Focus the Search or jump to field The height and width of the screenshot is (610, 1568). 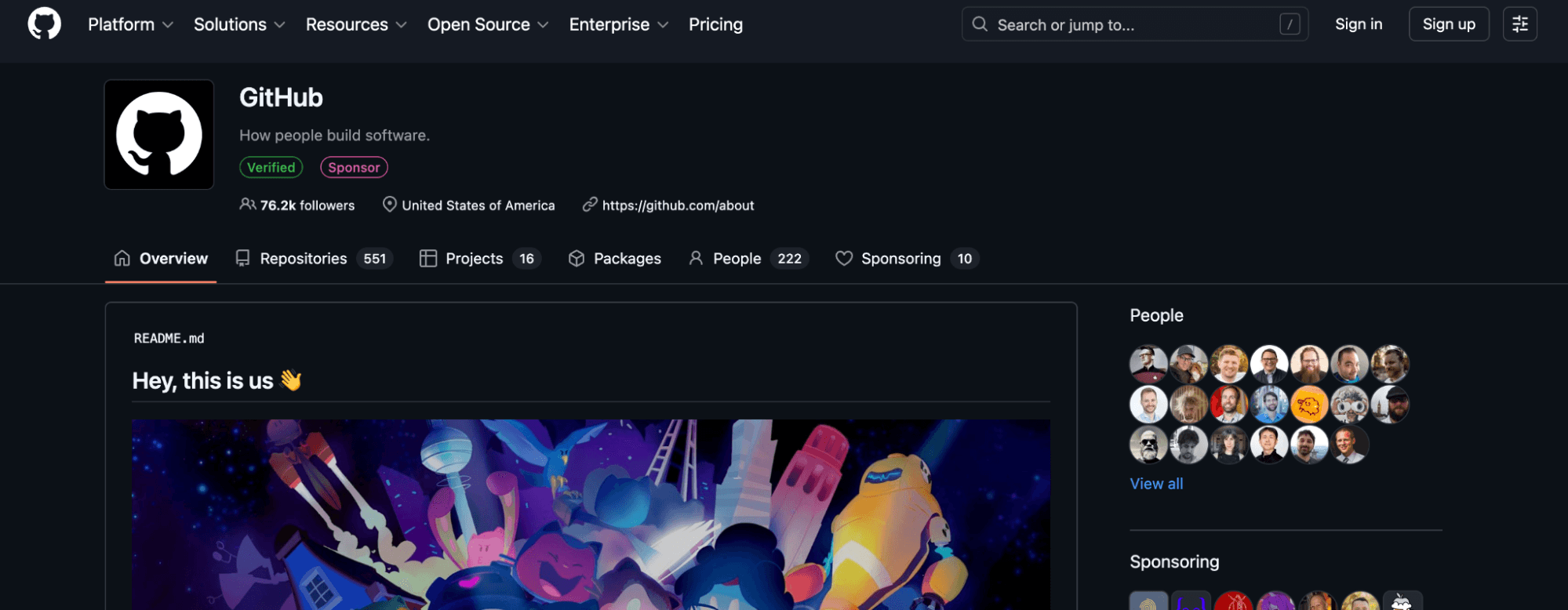pos(1135,24)
